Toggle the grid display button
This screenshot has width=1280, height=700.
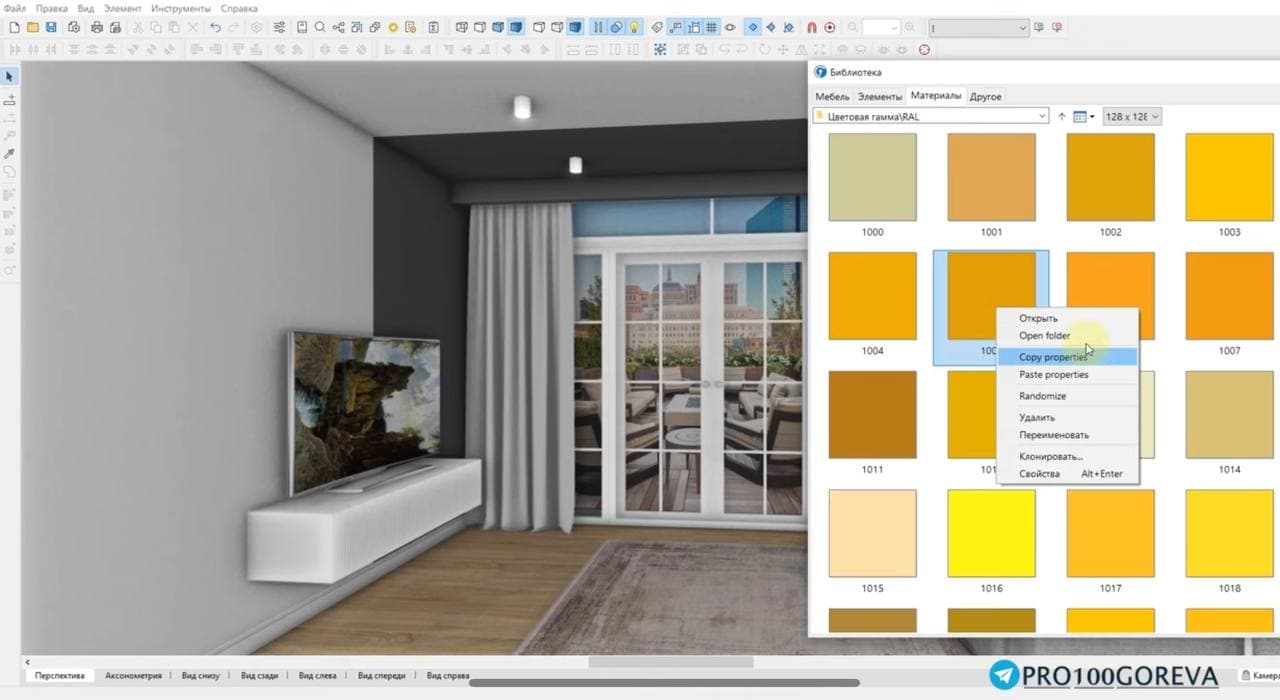click(x=711, y=27)
